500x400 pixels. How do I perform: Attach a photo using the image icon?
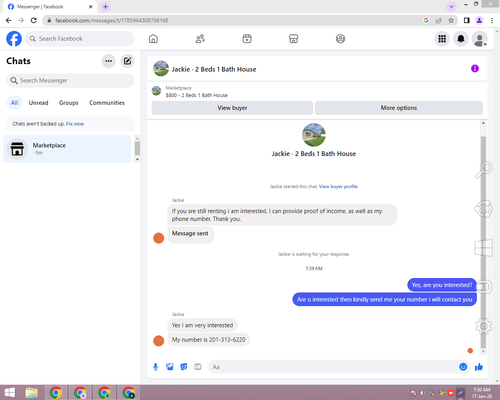170,367
